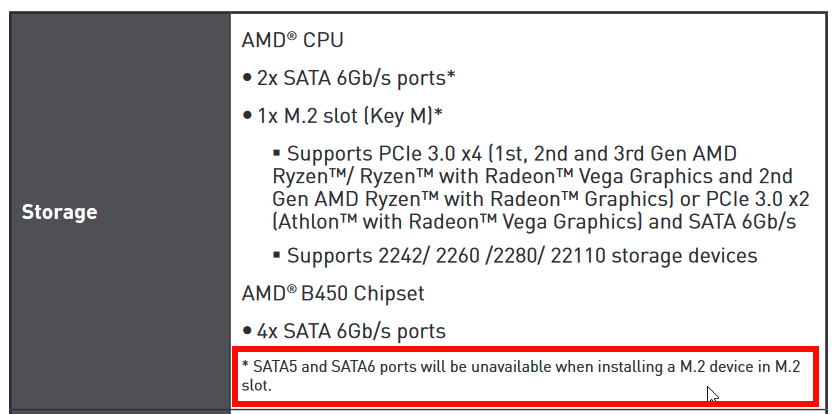The width and height of the screenshot is (833, 414).
Task: Select the "4x SATA 6Gb/s ports" line
Action: [351, 330]
